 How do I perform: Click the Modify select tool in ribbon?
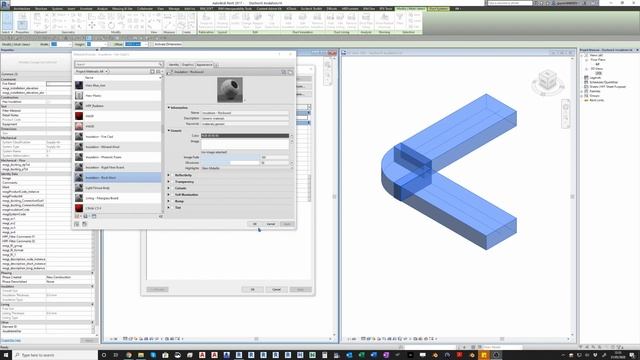[7, 21]
